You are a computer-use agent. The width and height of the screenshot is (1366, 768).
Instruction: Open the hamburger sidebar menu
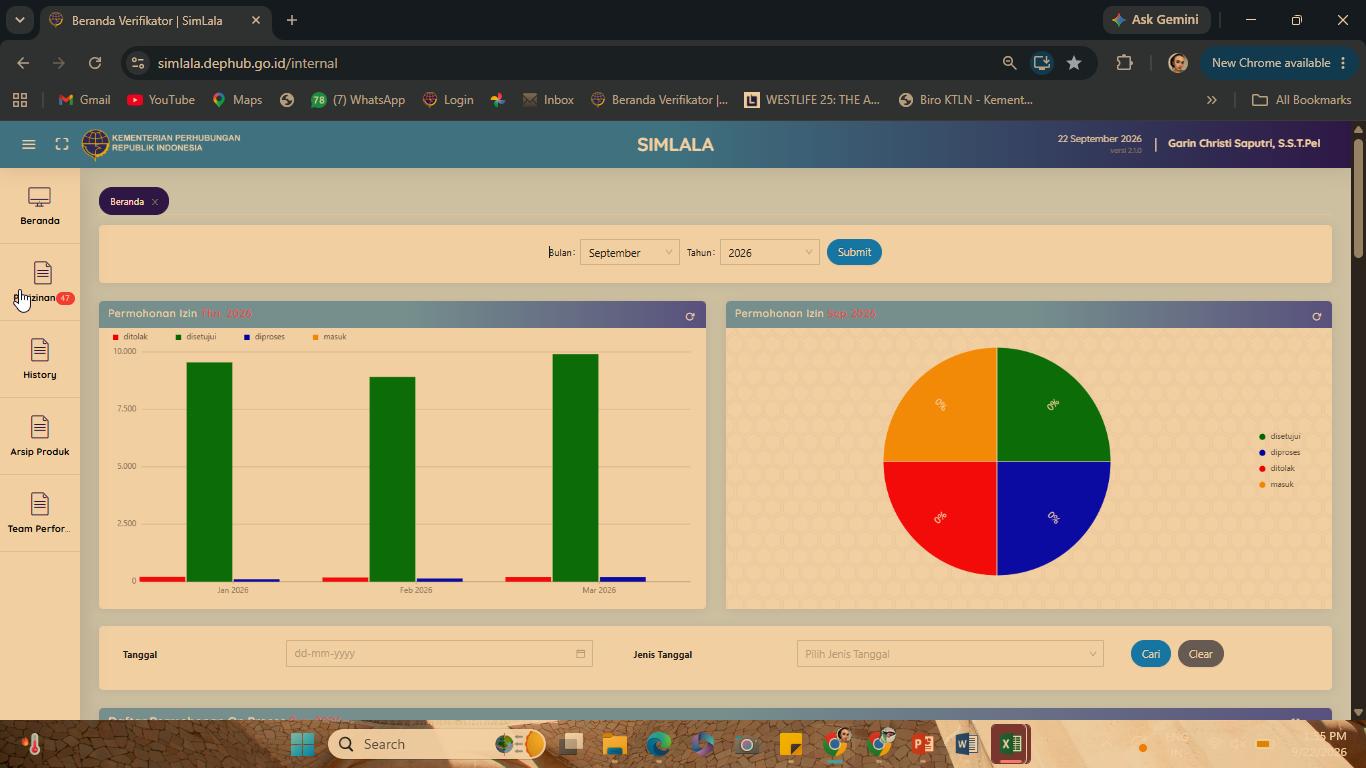(29, 144)
